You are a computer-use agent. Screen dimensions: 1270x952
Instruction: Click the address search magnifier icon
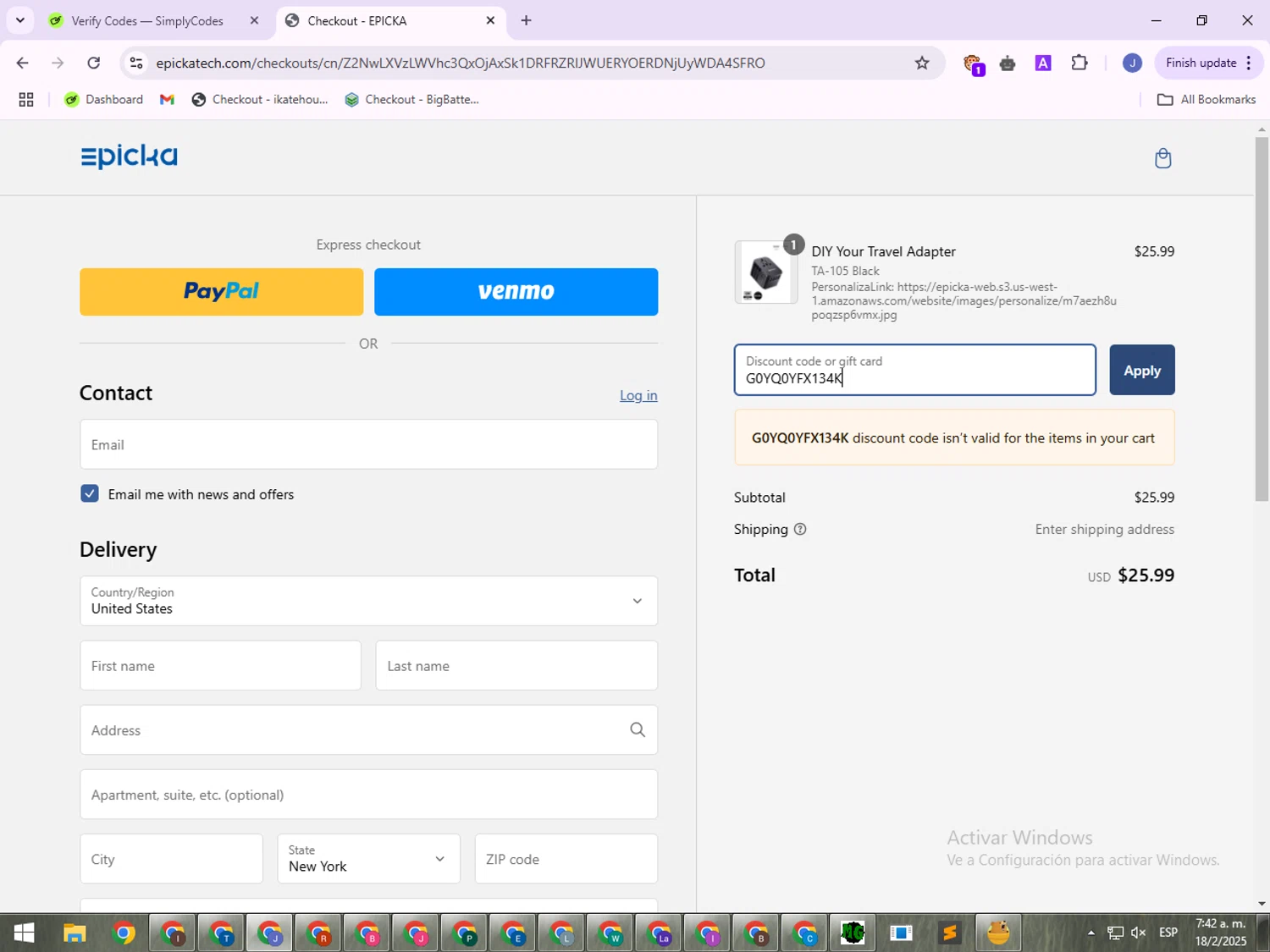click(x=638, y=729)
